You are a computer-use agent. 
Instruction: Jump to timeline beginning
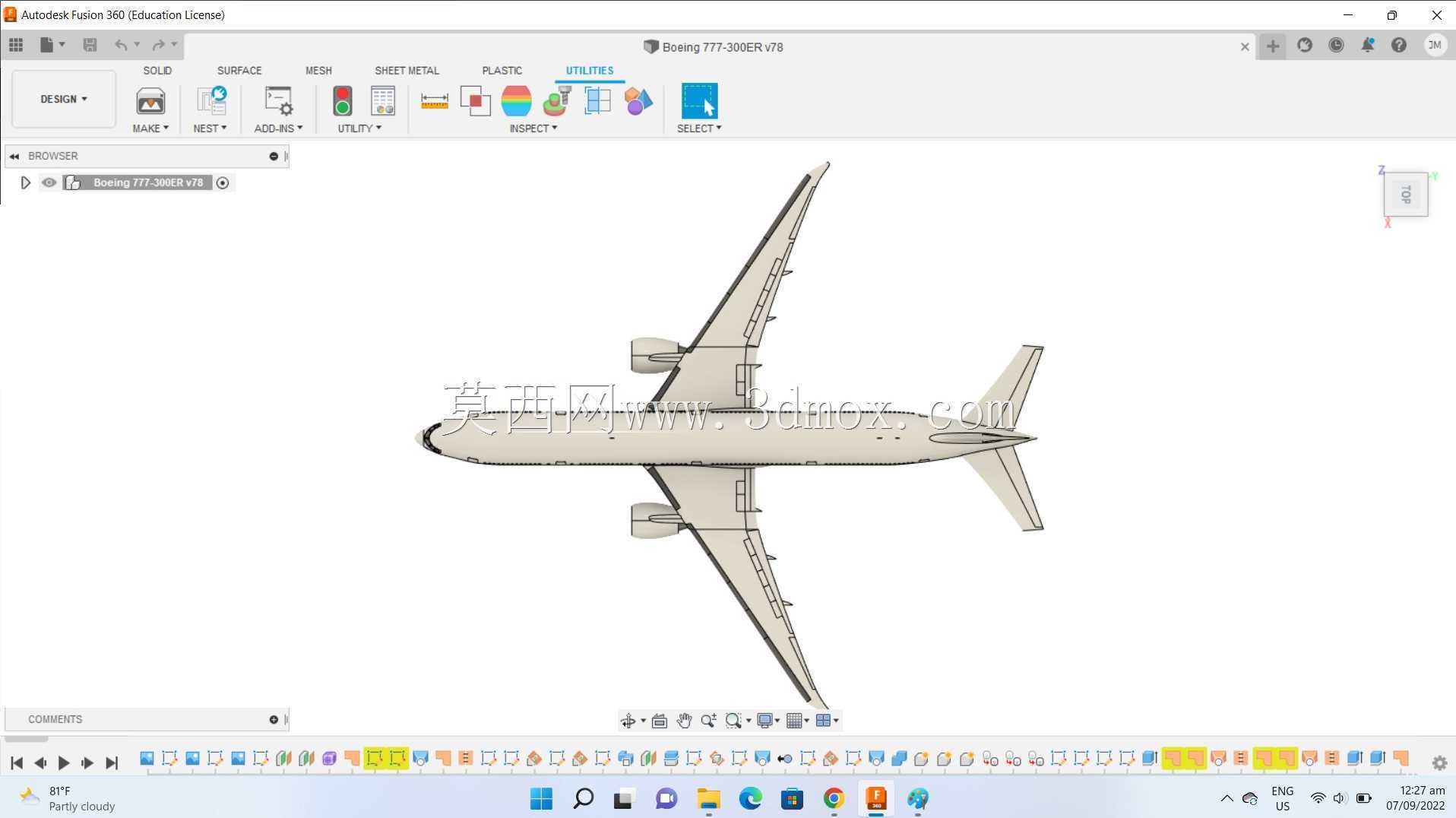click(x=17, y=763)
